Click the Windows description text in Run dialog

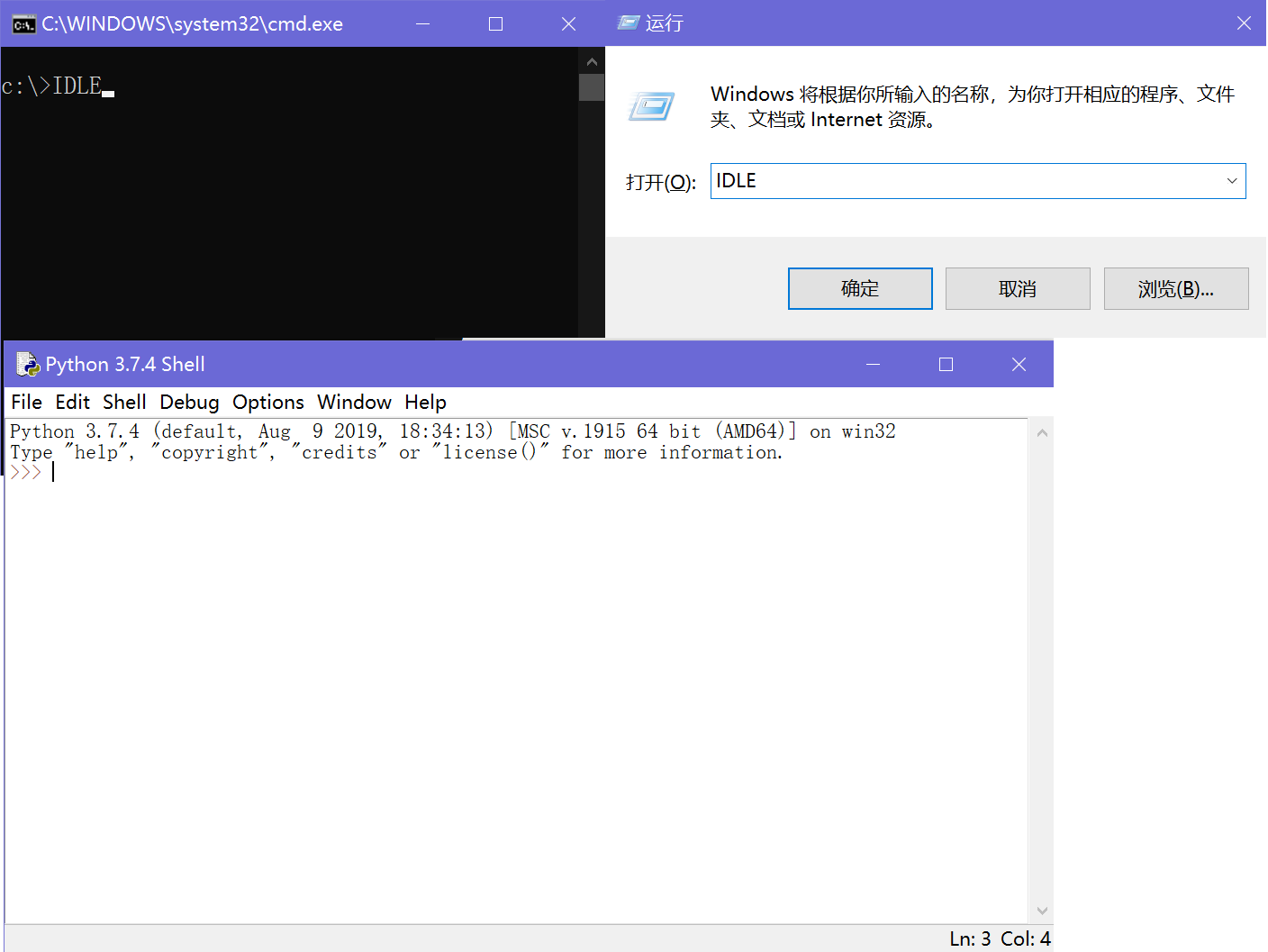pyautogui.click(x=973, y=106)
